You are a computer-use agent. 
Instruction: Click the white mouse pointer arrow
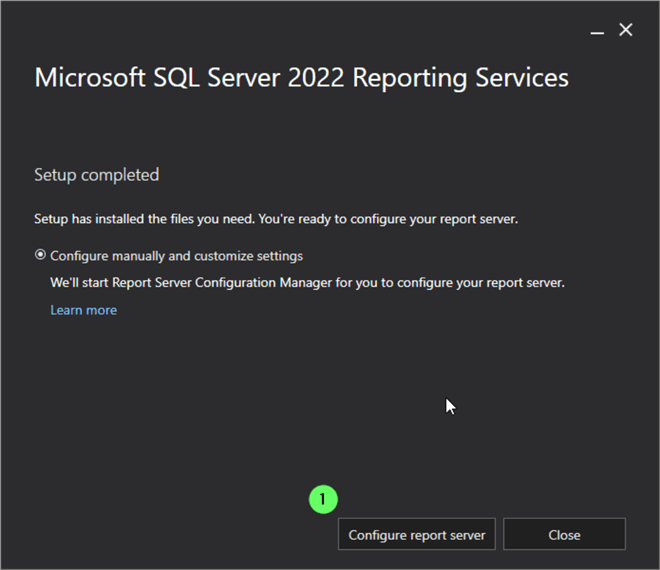[450, 406]
